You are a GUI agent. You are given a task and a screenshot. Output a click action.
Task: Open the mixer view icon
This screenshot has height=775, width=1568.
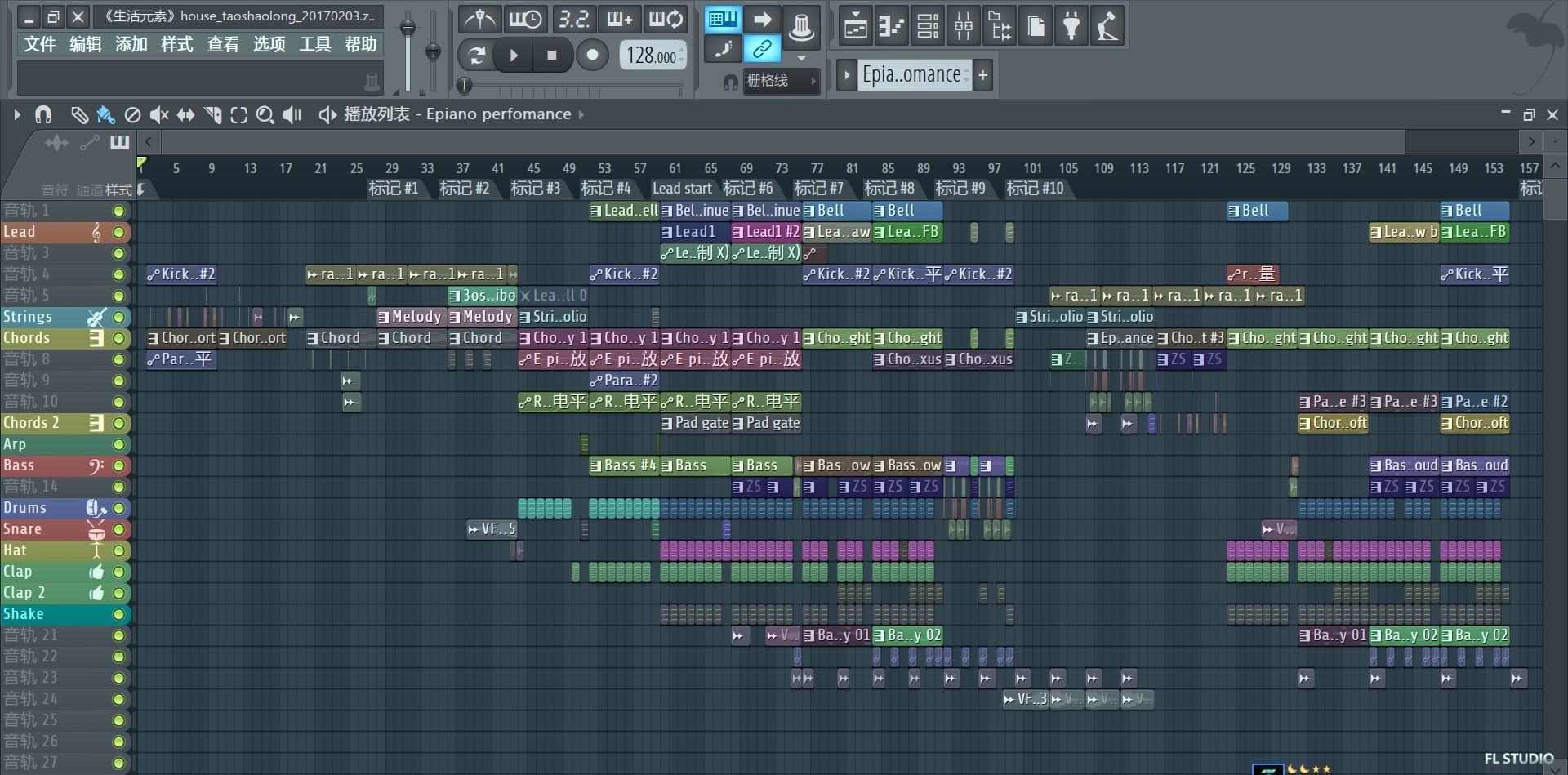964,26
